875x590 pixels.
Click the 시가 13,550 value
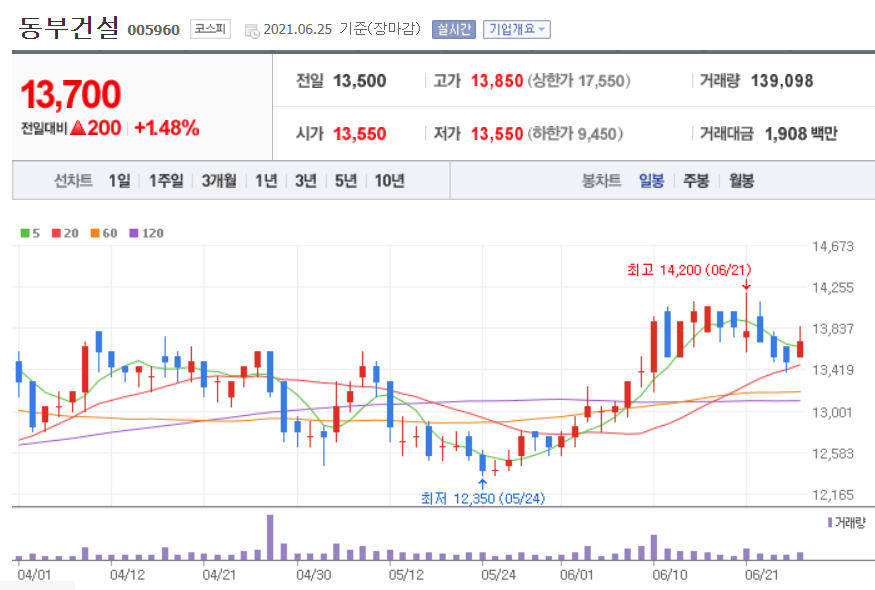pos(359,134)
